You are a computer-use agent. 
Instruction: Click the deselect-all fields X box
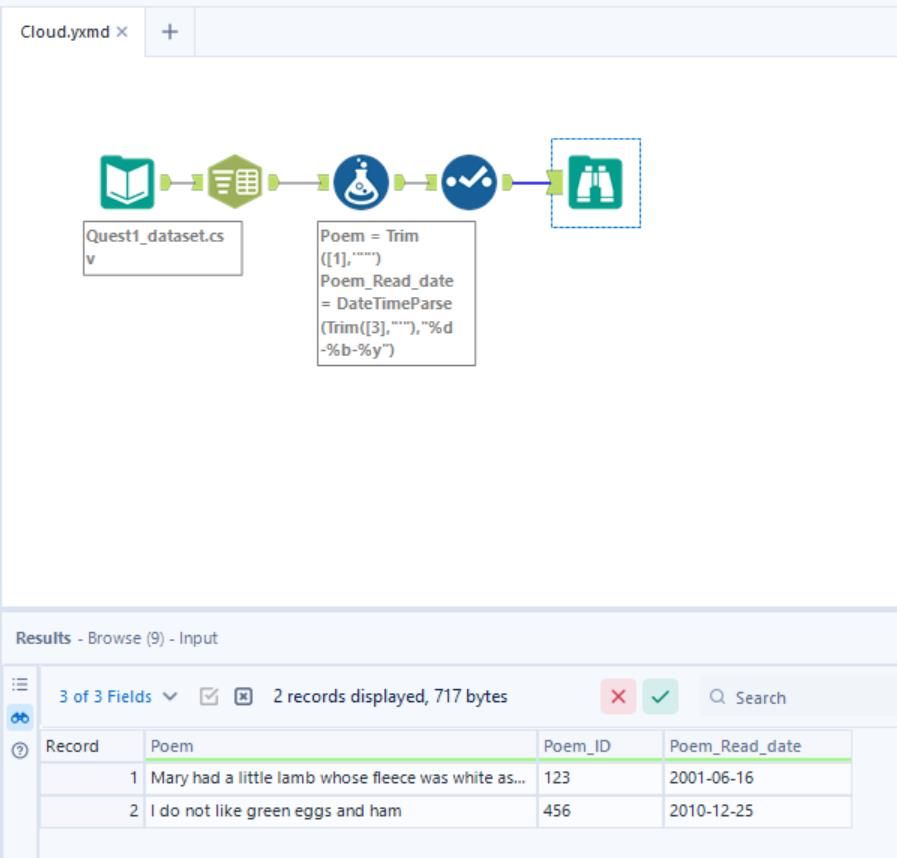[x=243, y=697]
